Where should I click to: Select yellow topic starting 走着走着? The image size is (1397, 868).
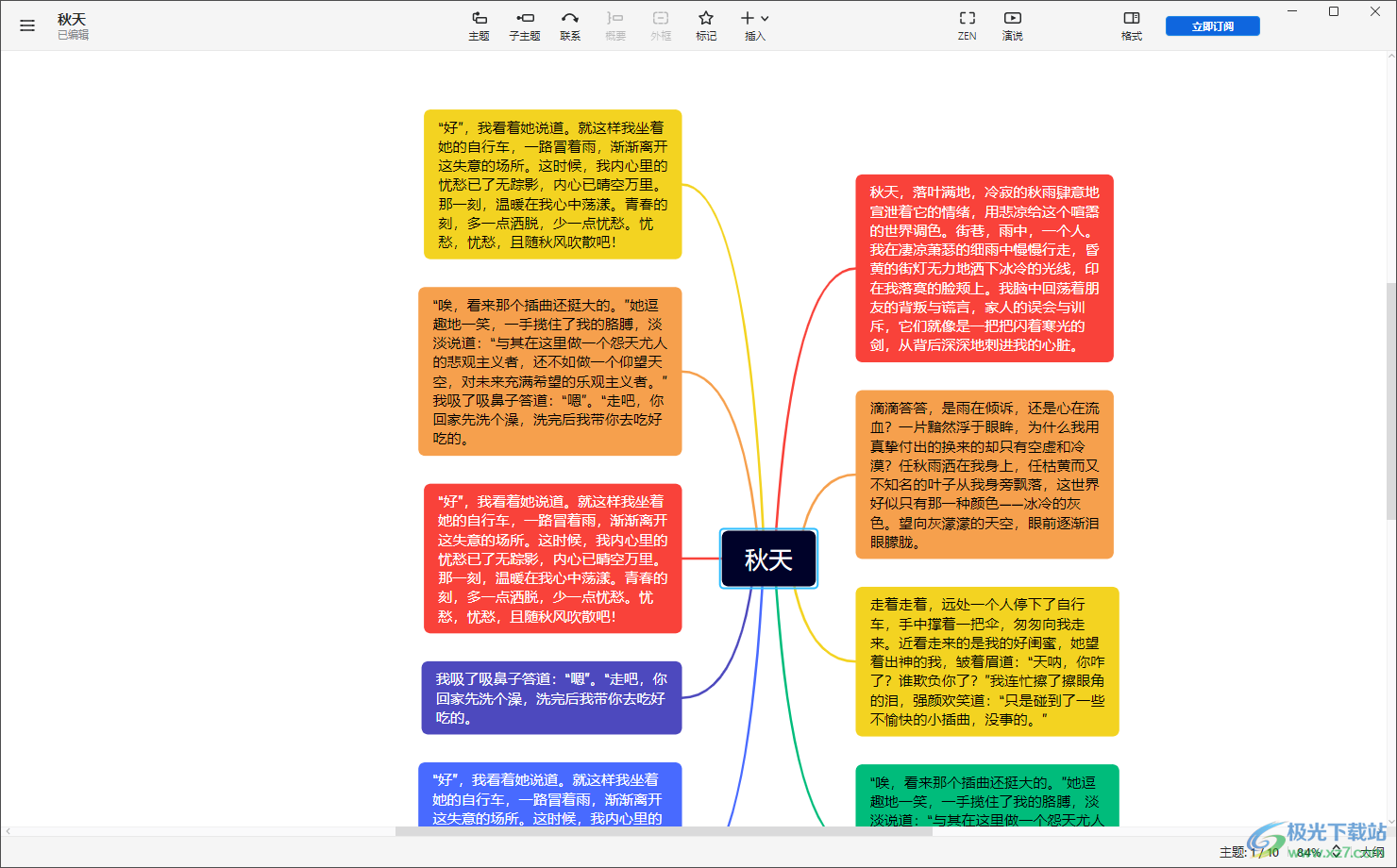click(987, 661)
